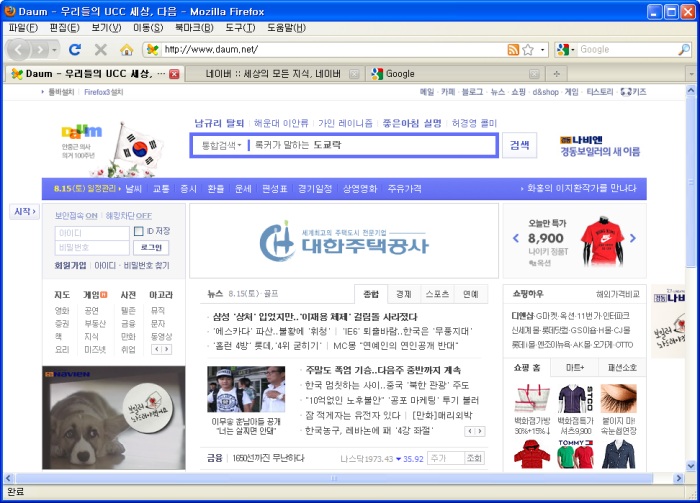Click the 주가 stock input field
Viewport: 700px width, 503px height.
[x=446, y=458]
